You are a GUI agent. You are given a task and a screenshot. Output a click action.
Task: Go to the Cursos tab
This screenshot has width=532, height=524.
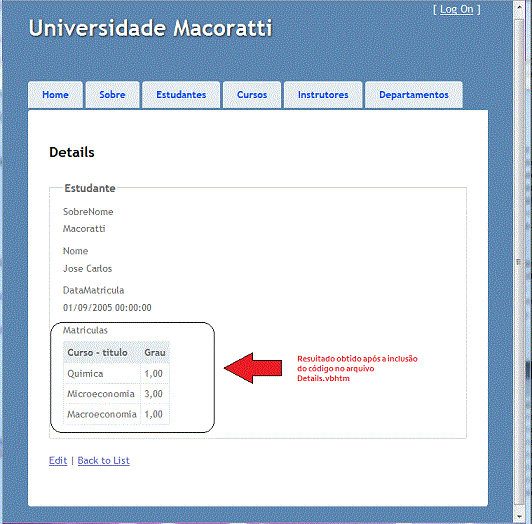tap(252, 95)
